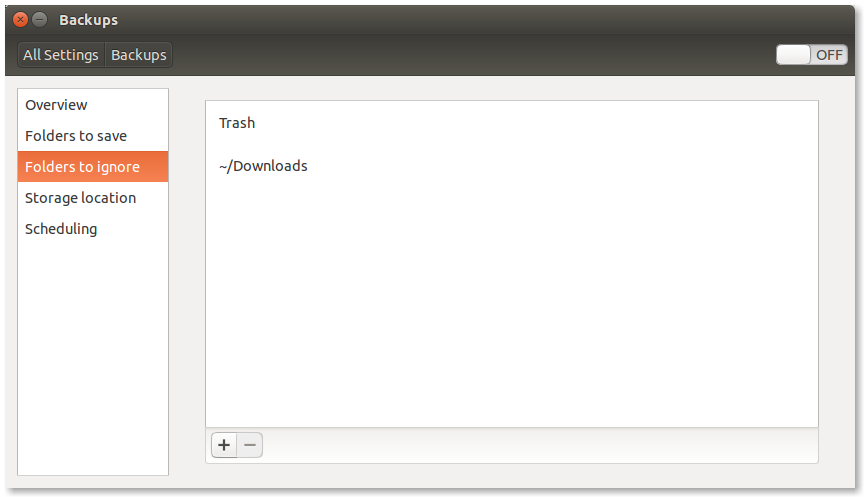
Task: Remove a folder with the minus button
Action: pyautogui.click(x=250, y=445)
